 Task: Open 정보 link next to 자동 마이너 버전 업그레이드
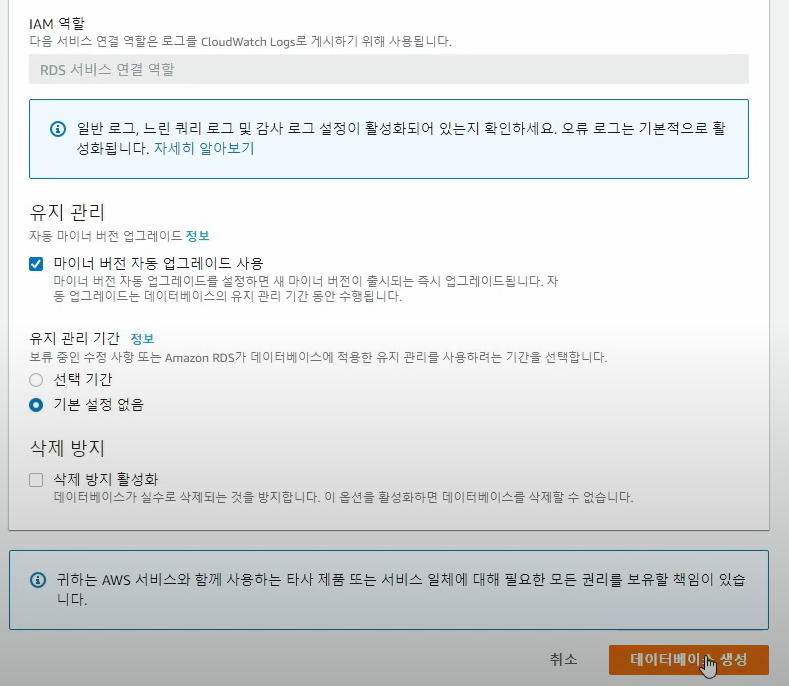(198, 236)
